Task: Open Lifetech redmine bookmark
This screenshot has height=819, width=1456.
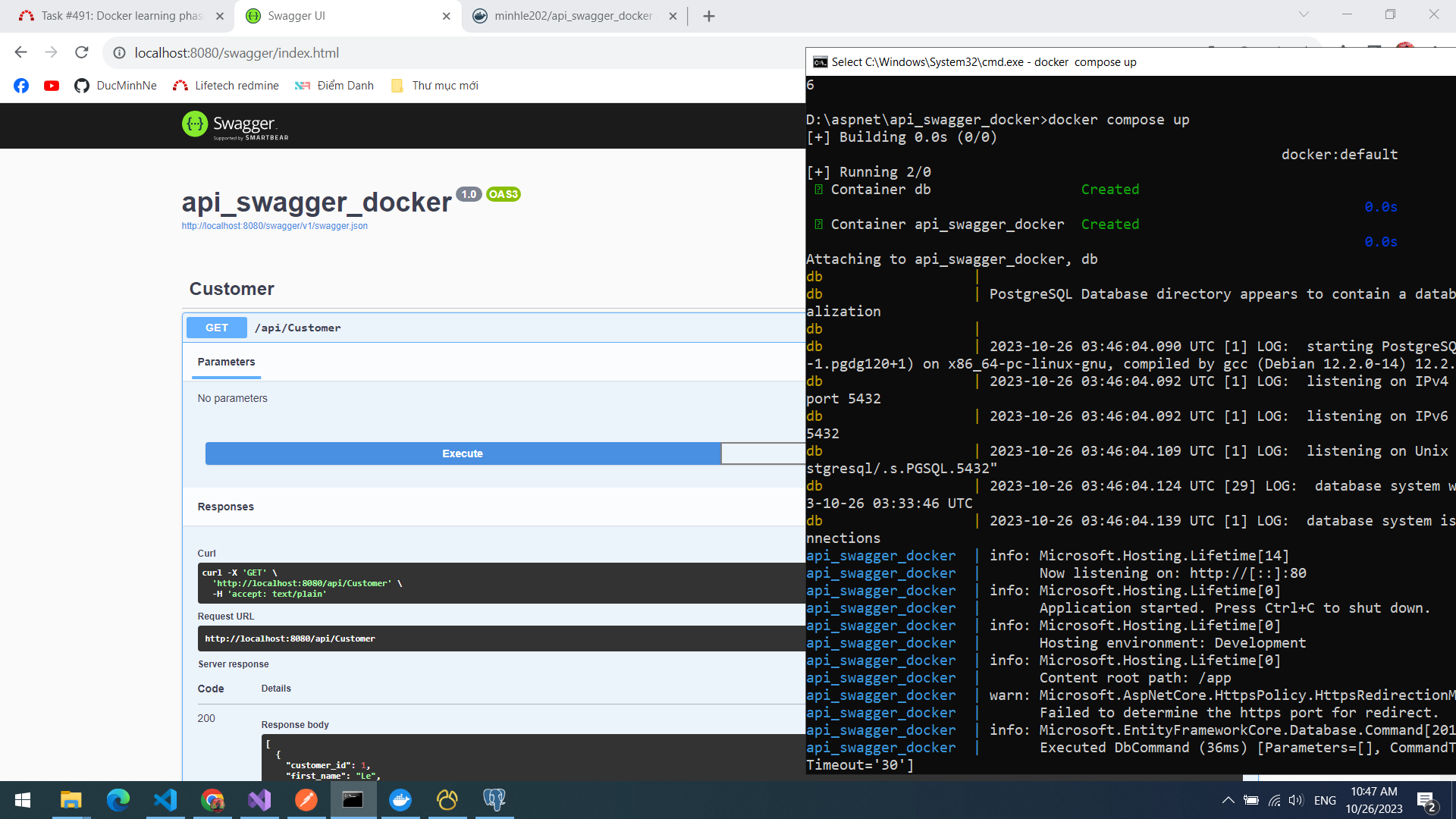Action: [x=226, y=86]
